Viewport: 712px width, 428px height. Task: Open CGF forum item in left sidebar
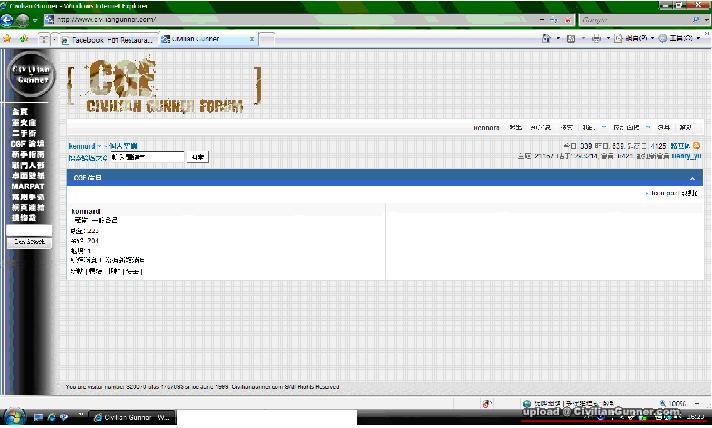pos(28,143)
